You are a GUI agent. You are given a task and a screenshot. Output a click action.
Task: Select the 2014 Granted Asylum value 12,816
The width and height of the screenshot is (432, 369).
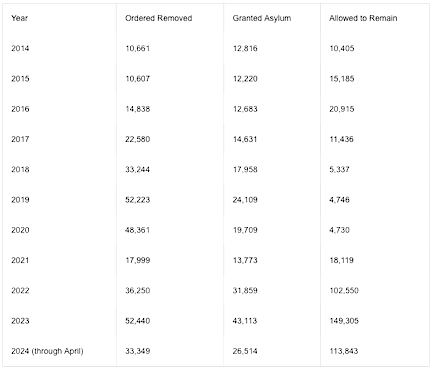pos(245,48)
